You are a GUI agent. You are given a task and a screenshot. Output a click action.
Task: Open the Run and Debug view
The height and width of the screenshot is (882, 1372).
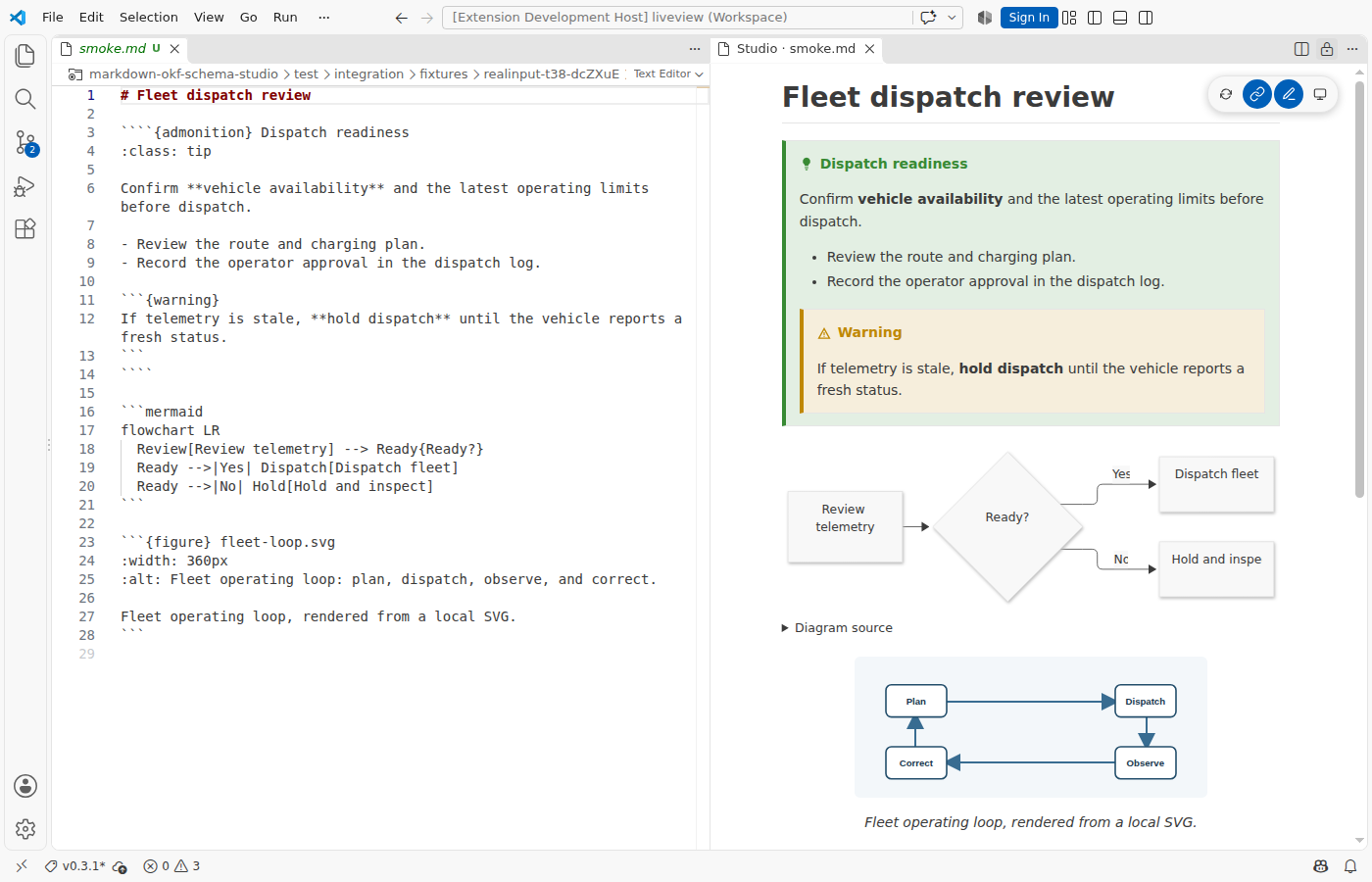25,186
